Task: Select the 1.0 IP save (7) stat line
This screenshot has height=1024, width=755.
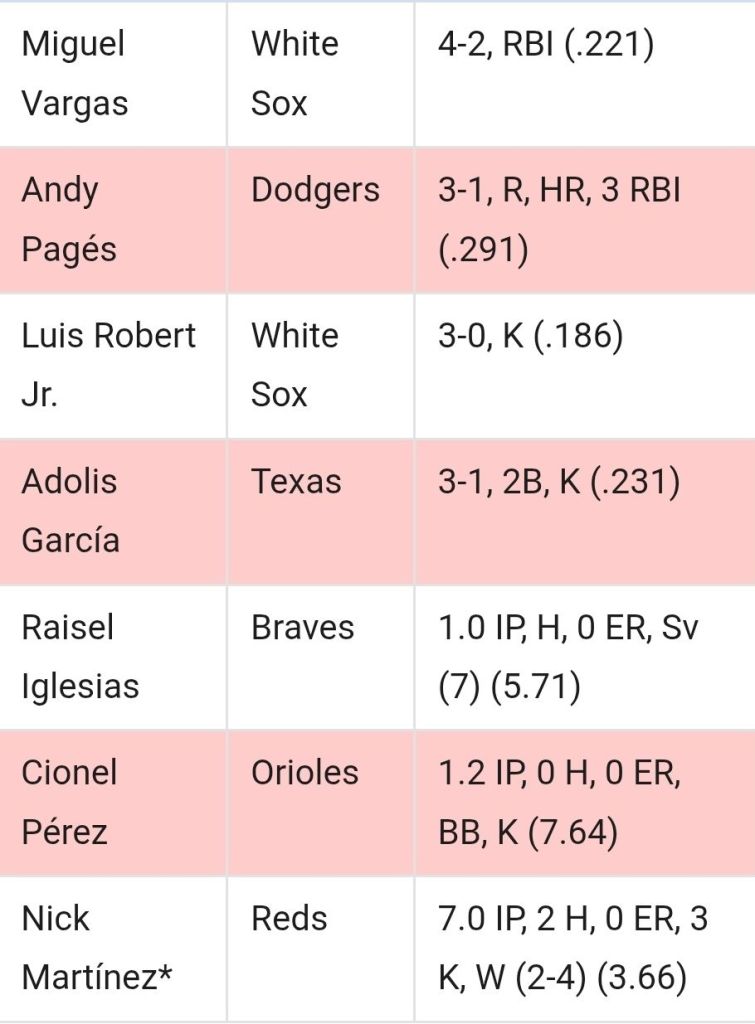Action: click(568, 657)
